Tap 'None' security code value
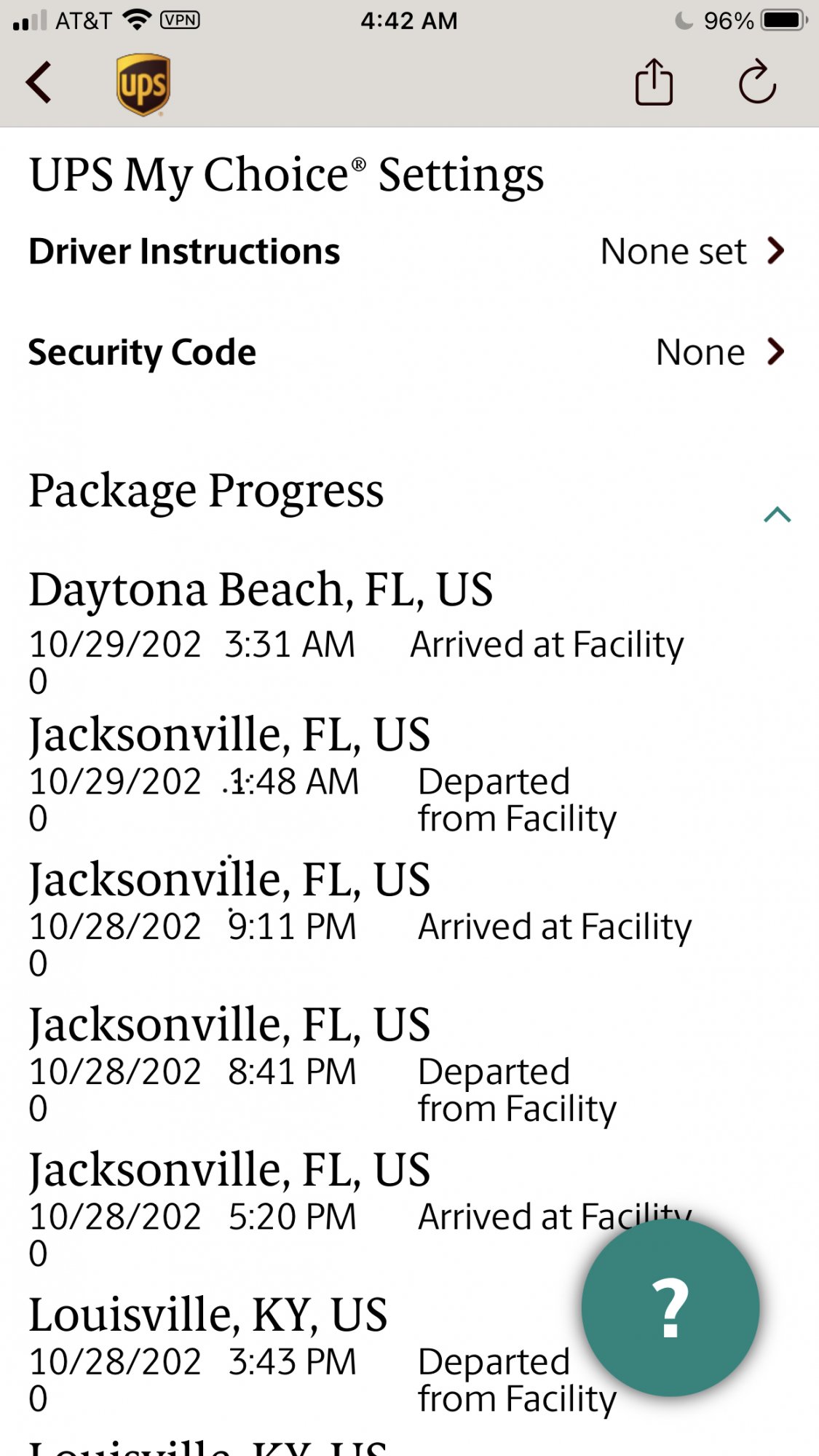 point(700,353)
